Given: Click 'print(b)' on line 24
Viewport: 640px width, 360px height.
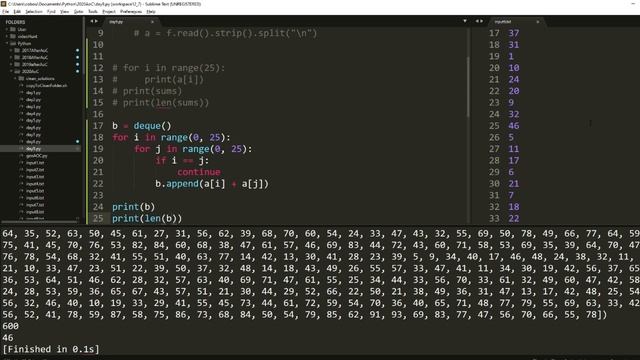Looking at the screenshot, I should [x=133, y=207].
